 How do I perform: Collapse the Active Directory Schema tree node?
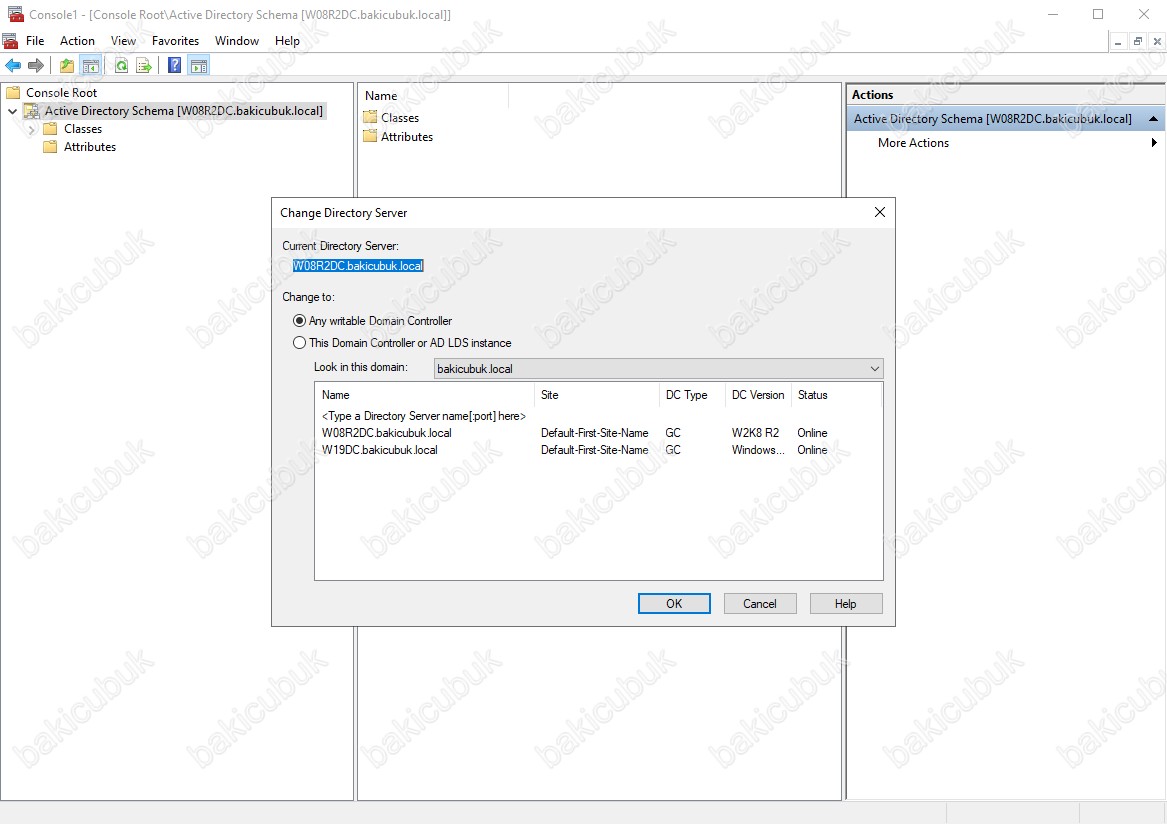(12, 111)
